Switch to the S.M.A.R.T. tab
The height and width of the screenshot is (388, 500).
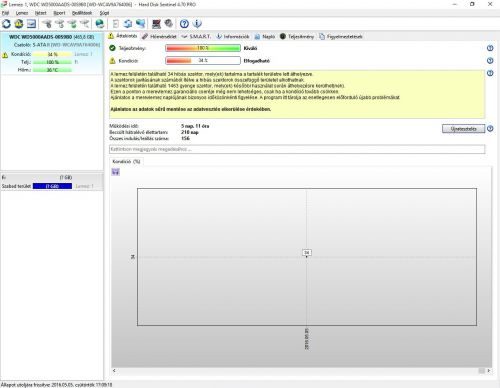click(196, 36)
